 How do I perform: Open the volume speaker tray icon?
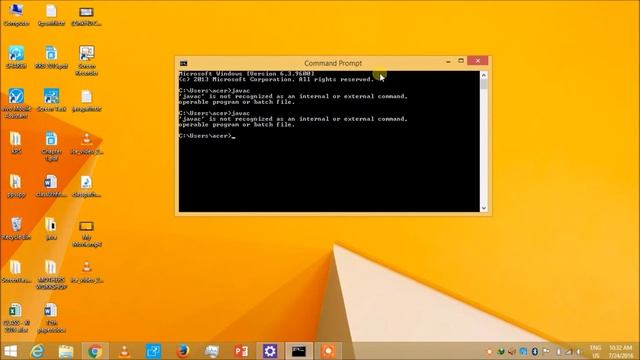coord(579,351)
